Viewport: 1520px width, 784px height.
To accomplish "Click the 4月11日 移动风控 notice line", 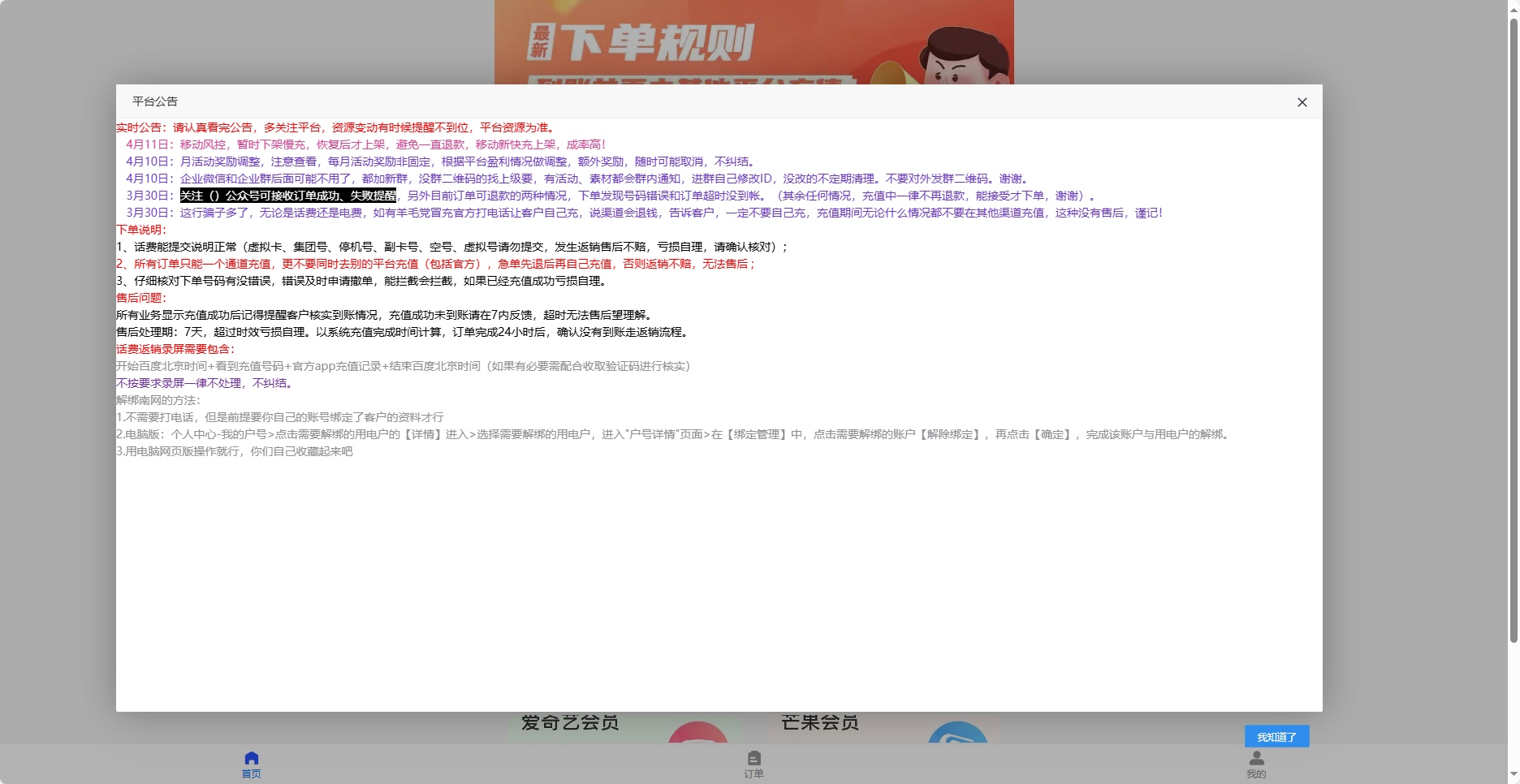I will 365,144.
